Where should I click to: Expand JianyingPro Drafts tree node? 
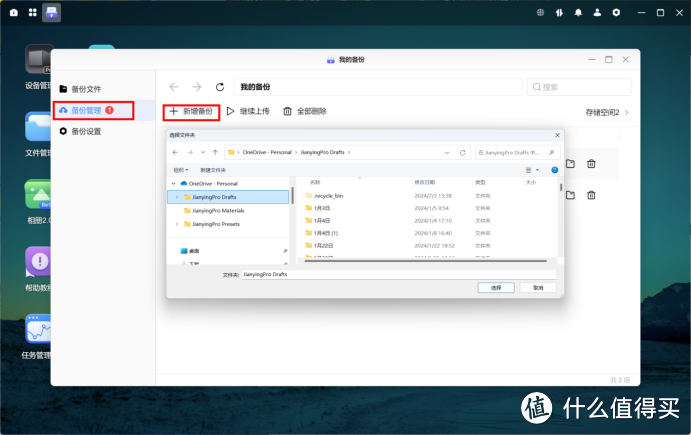click(x=177, y=197)
